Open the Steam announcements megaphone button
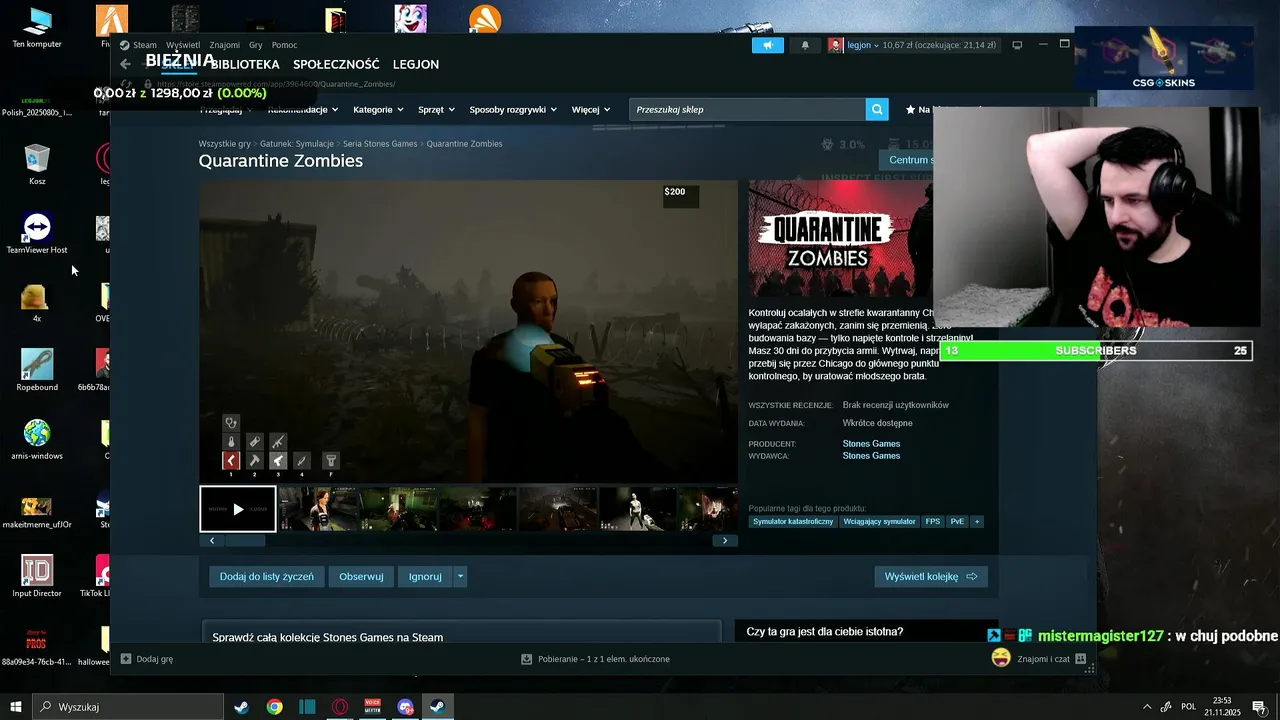Image resolution: width=1280 pixels, height=720 pixels. tap(768, 45)
